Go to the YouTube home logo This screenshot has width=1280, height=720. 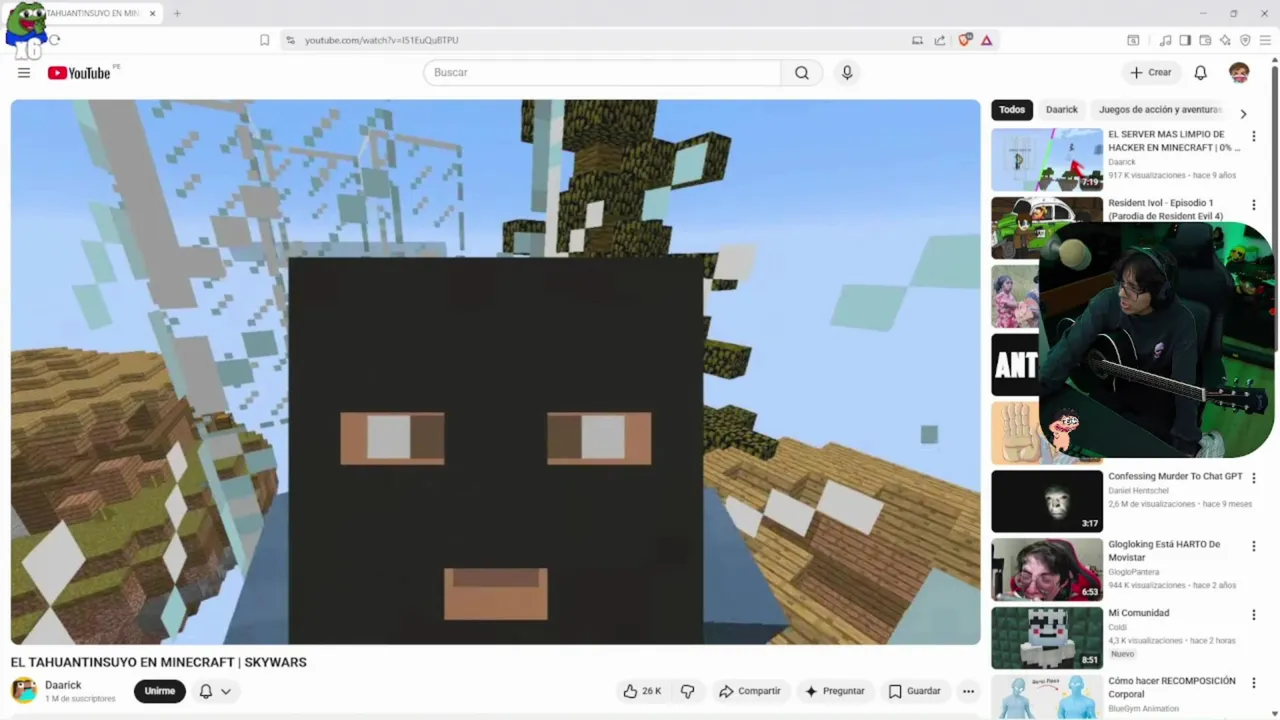[79, 73]
